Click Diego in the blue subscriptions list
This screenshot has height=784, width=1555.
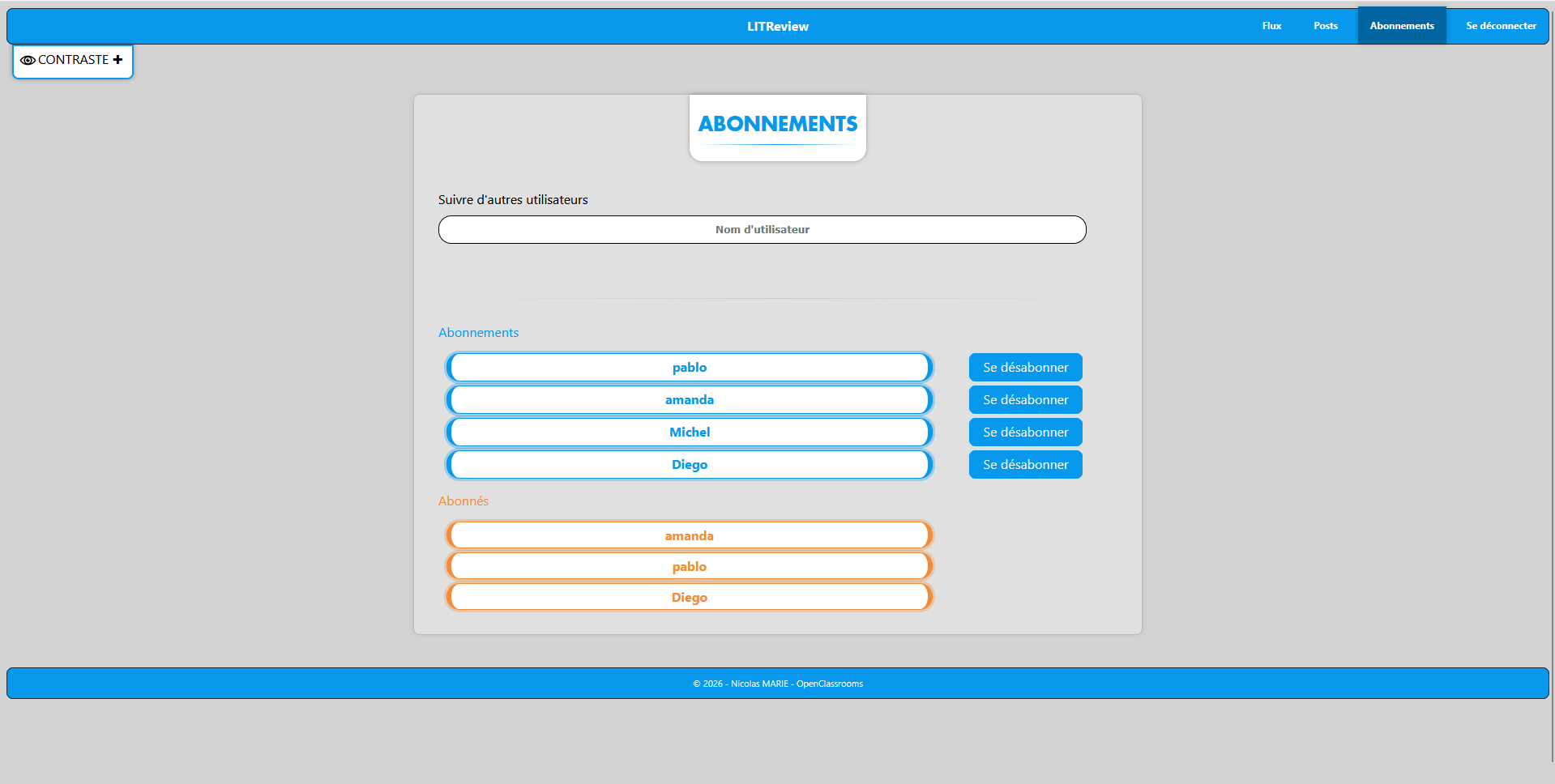tap(689, 465)
